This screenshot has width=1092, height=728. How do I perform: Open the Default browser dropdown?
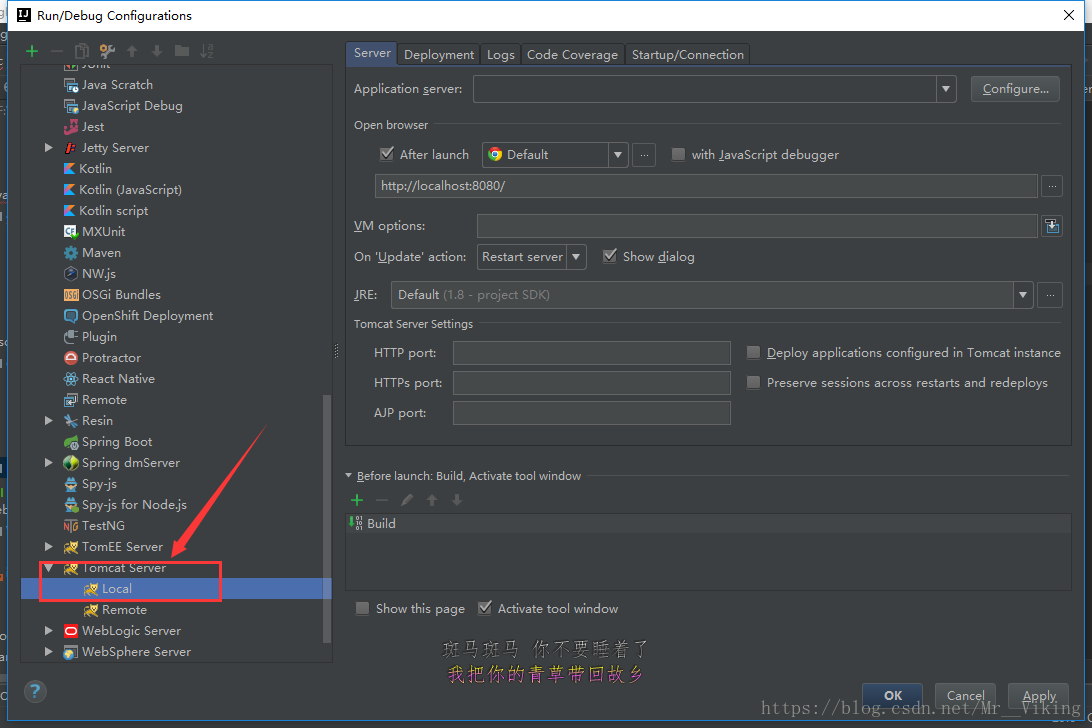pos(618,155)
